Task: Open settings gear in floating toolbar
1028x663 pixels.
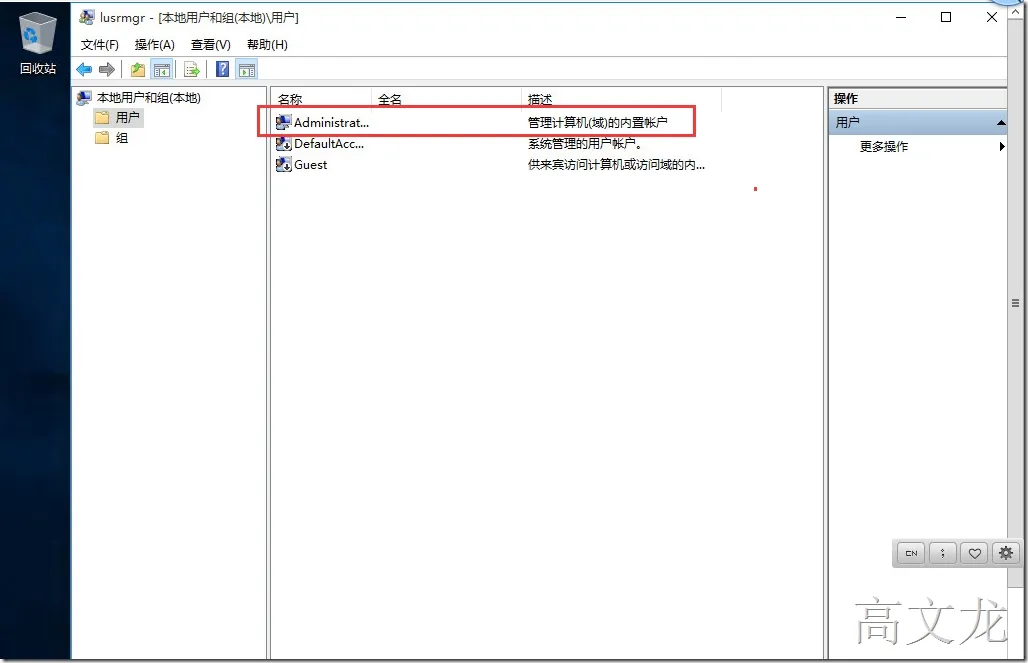Action: tap(1006, 553)
